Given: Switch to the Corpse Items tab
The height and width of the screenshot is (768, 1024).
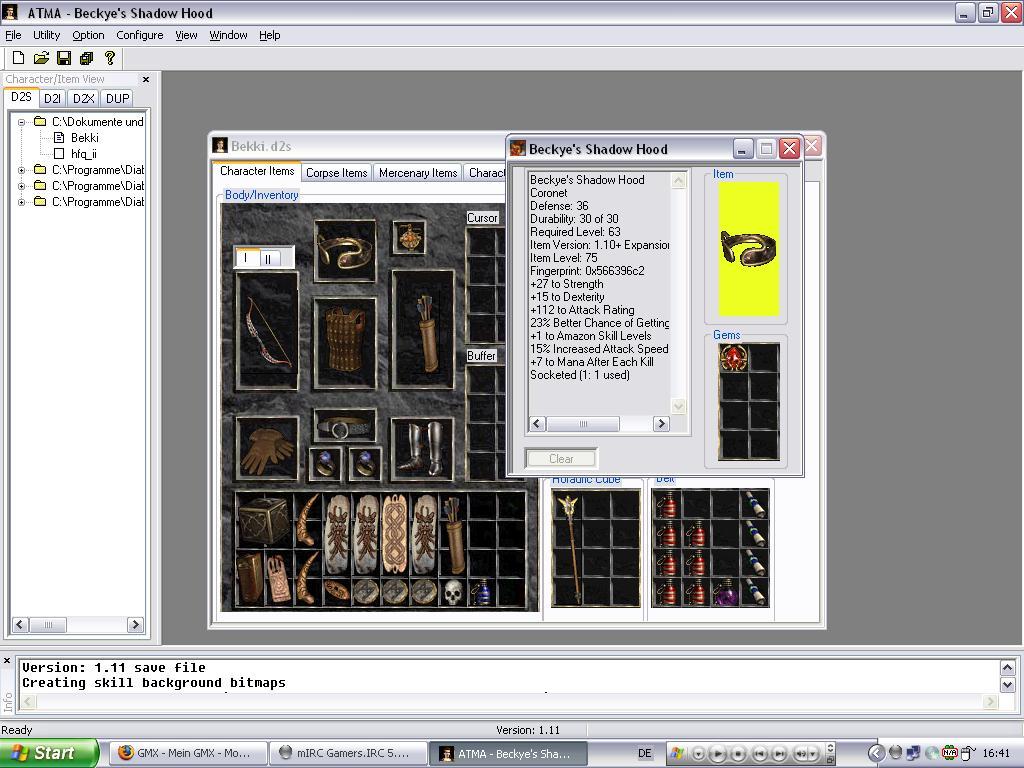Looking at the screenshot, I should pos(336,173).
